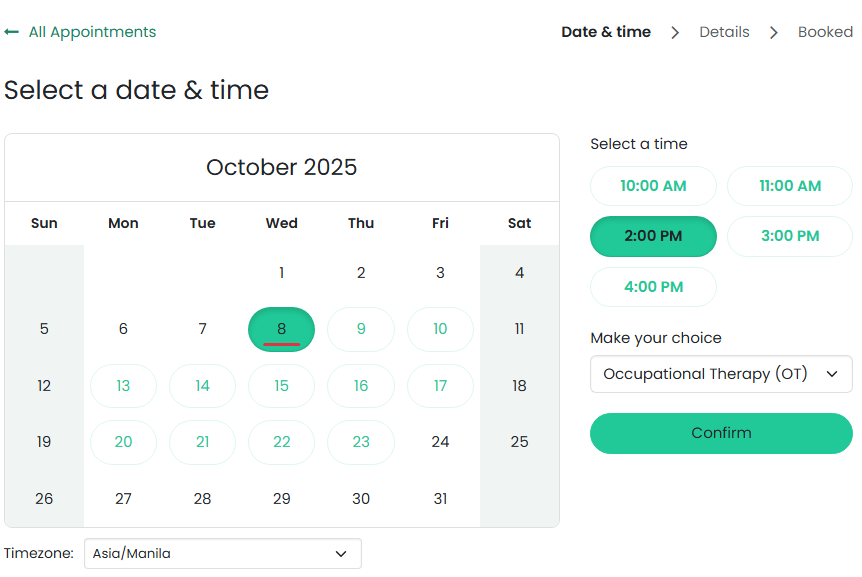The image size is (862, 577).
Task: Choose the 3:00 PM time slot
Action: (x=789, y=236)
